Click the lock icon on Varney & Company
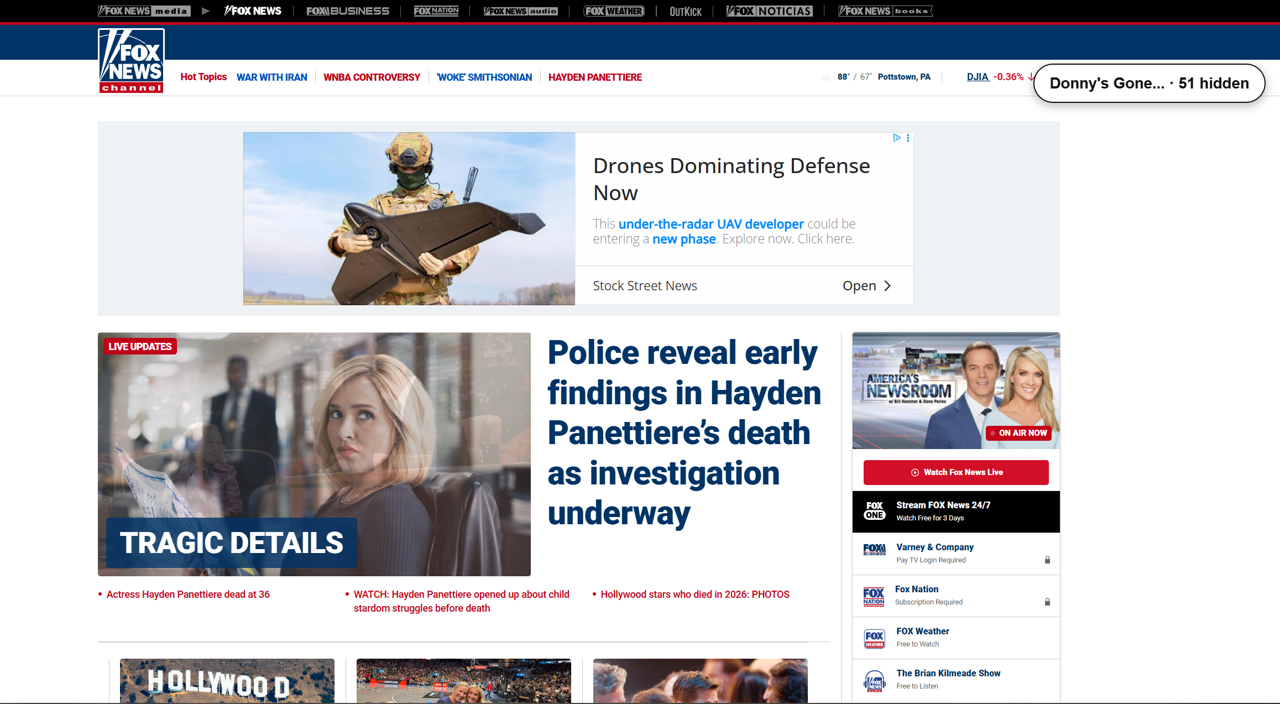 [1047, 560]
